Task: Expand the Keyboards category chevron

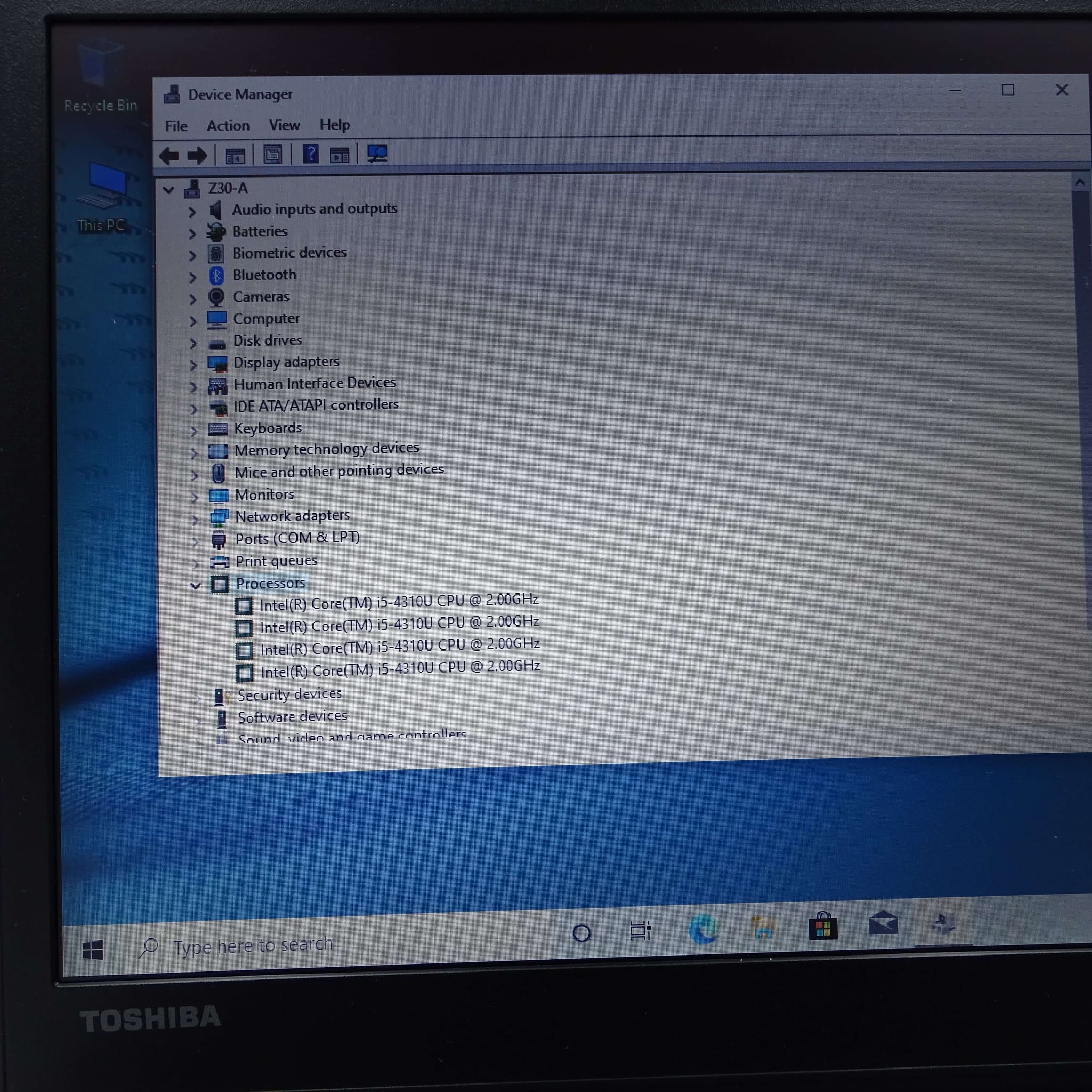Action: [194, 431]
